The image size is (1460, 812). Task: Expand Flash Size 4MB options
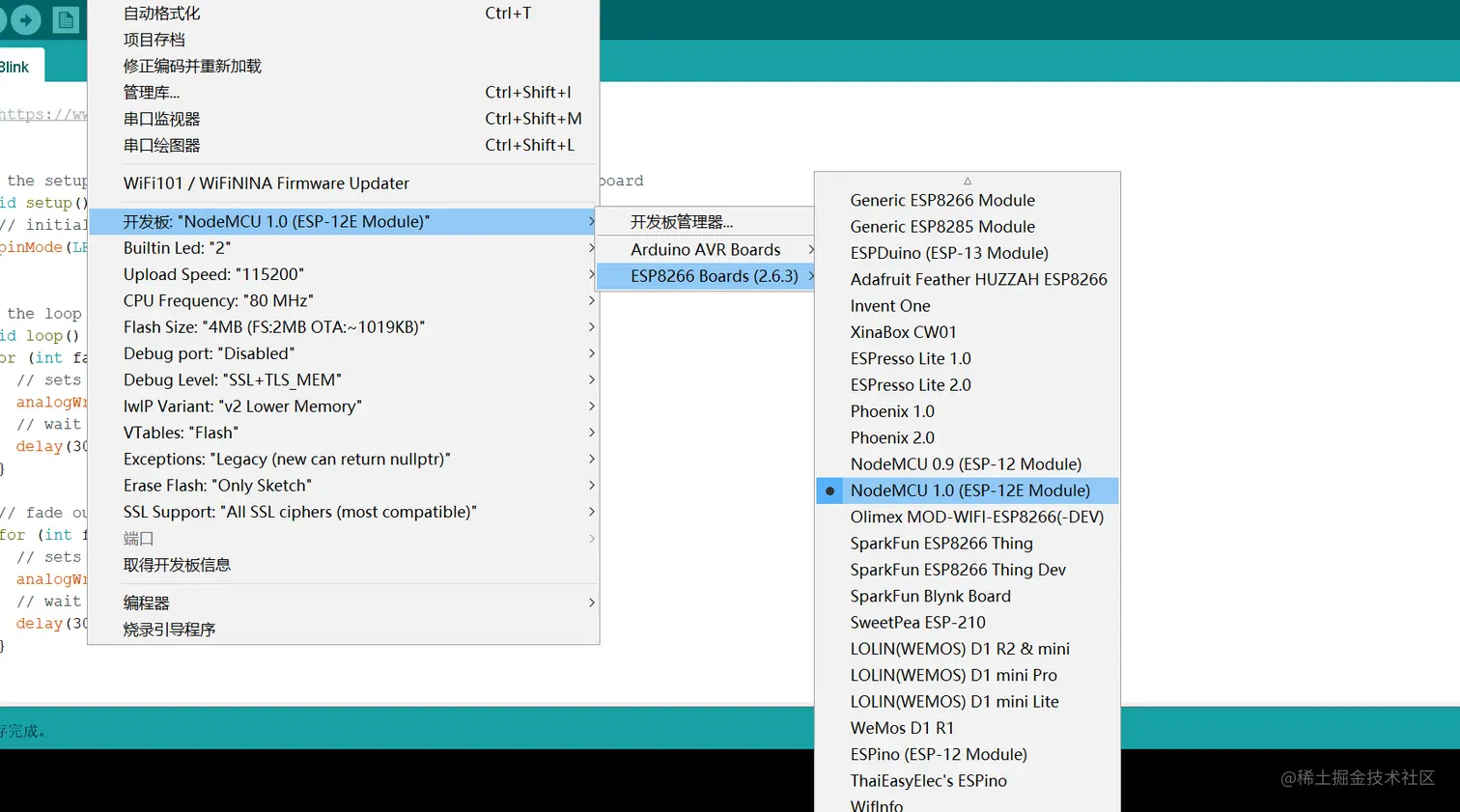click(x=343, y=327)
